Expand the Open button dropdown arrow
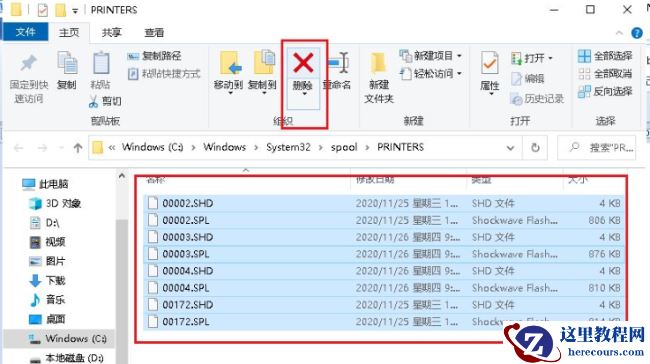The width and height of the screenshot is (650, 364). click(551, 58)
